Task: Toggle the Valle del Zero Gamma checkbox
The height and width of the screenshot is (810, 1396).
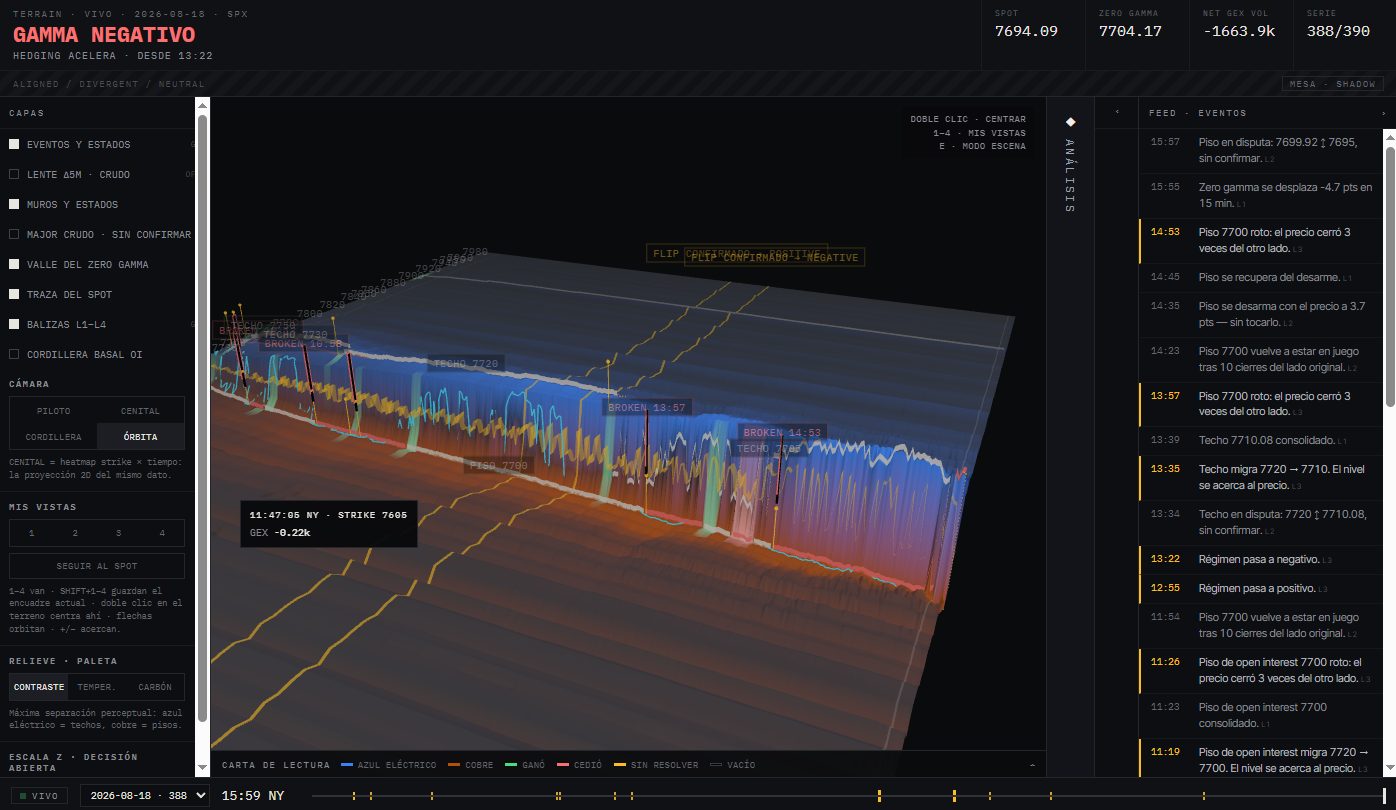Action: tap(14, 264)
